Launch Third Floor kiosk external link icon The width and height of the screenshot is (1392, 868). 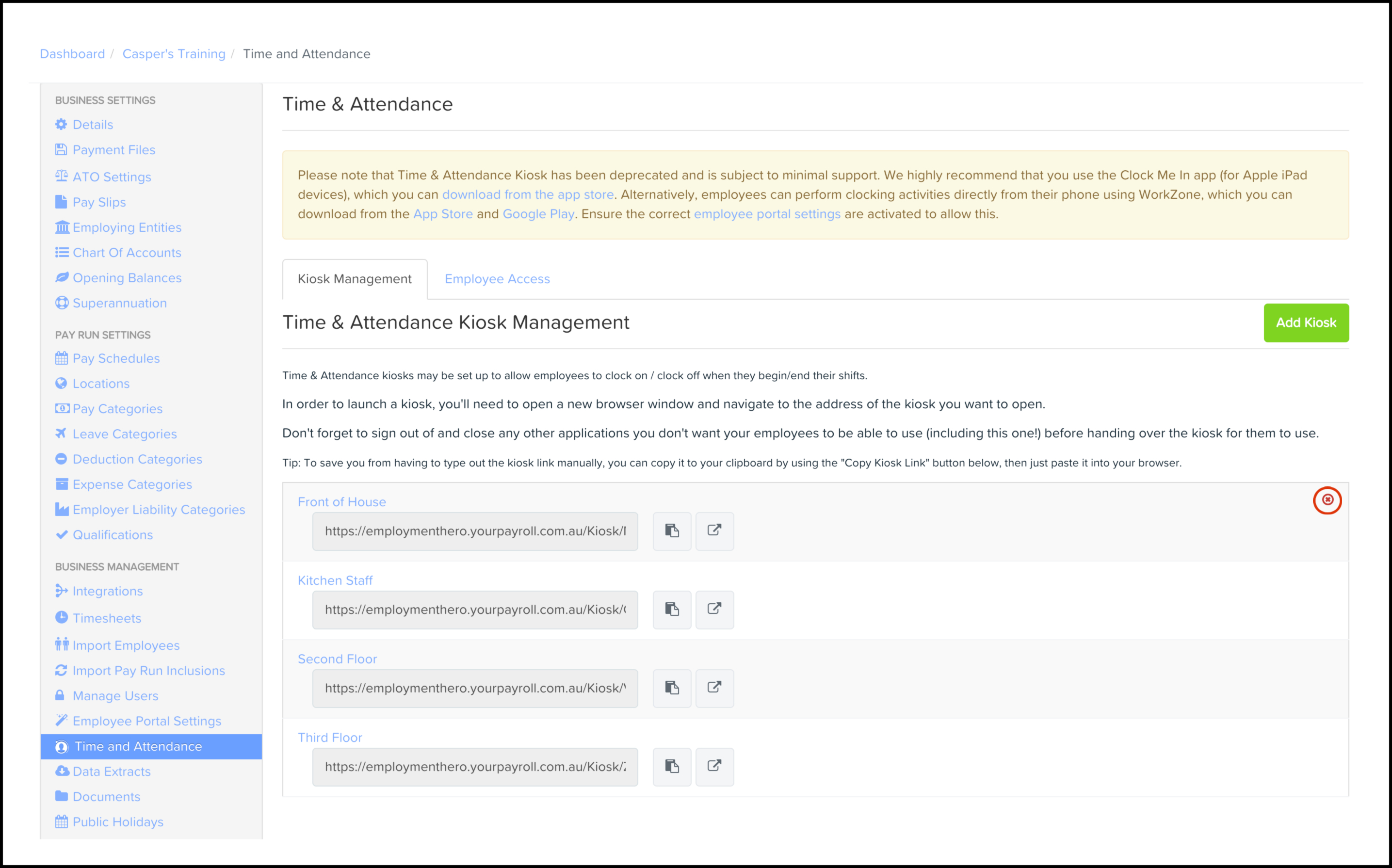point(714,766)
